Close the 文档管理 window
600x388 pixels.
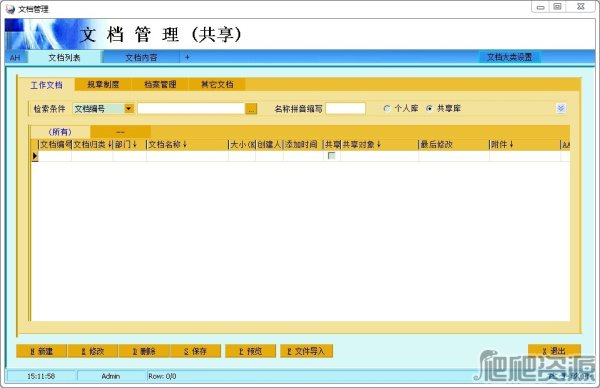(580, 7)
